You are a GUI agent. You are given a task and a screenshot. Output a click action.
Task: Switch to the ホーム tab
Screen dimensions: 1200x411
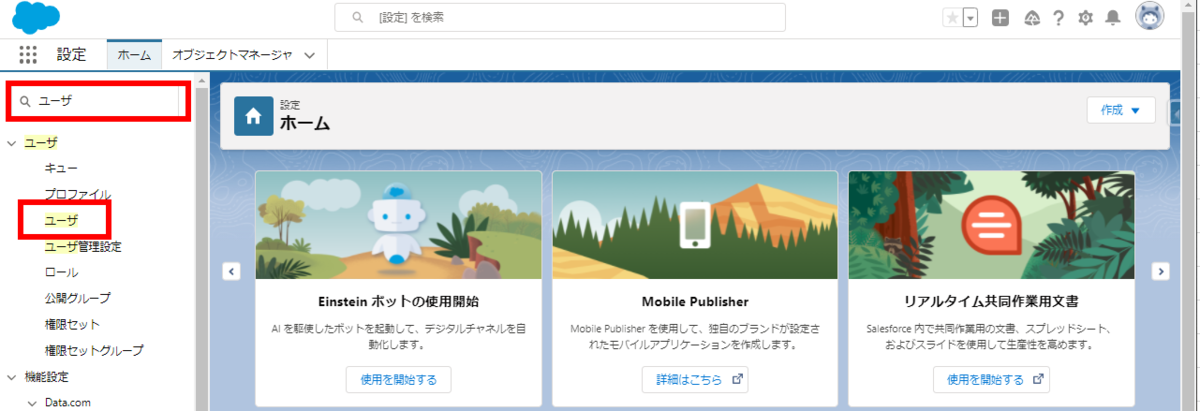point(134,55)
